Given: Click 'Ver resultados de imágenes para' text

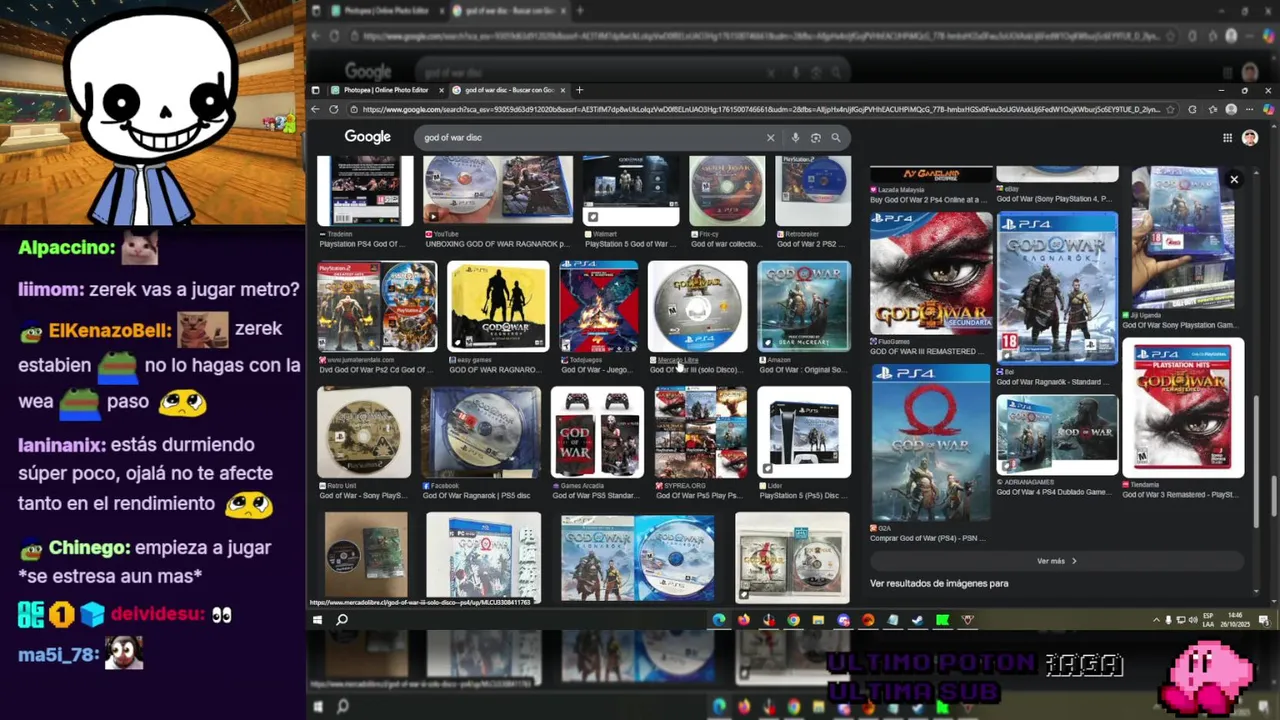Looking at the screenshot, I should (939, 583).
